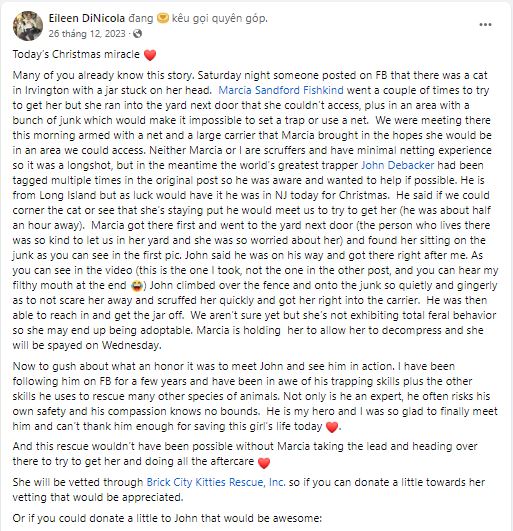Click the red heart after 'Christmas miracle'

150,55
